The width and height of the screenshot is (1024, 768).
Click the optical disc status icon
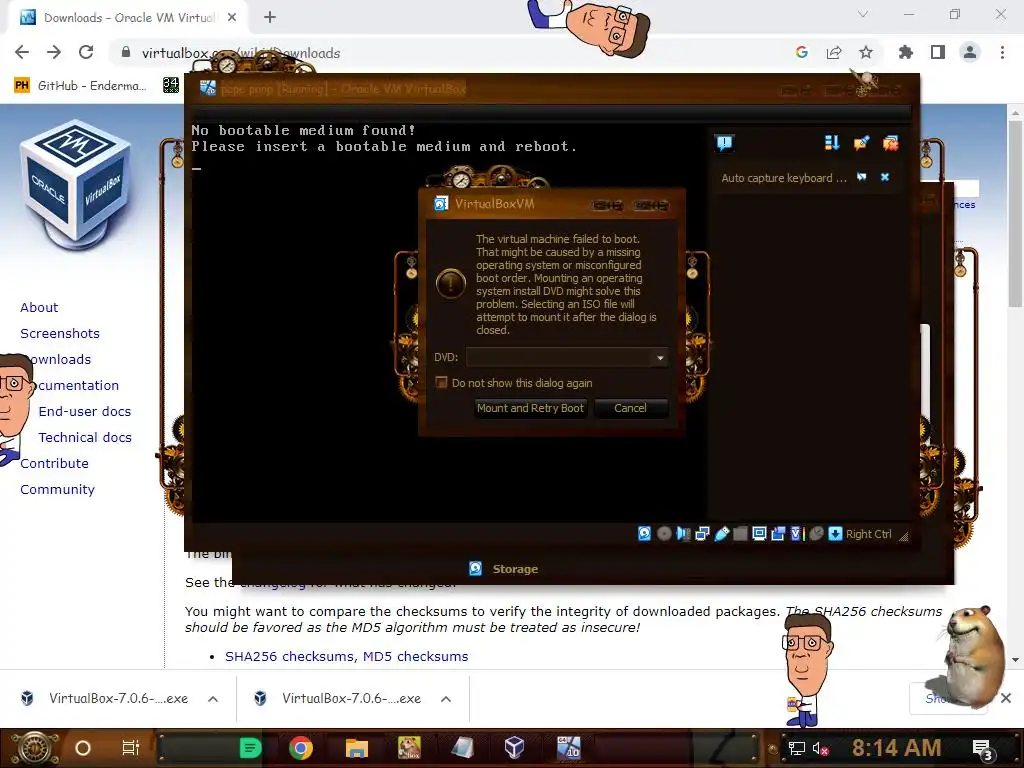click(x=664, y=534)
